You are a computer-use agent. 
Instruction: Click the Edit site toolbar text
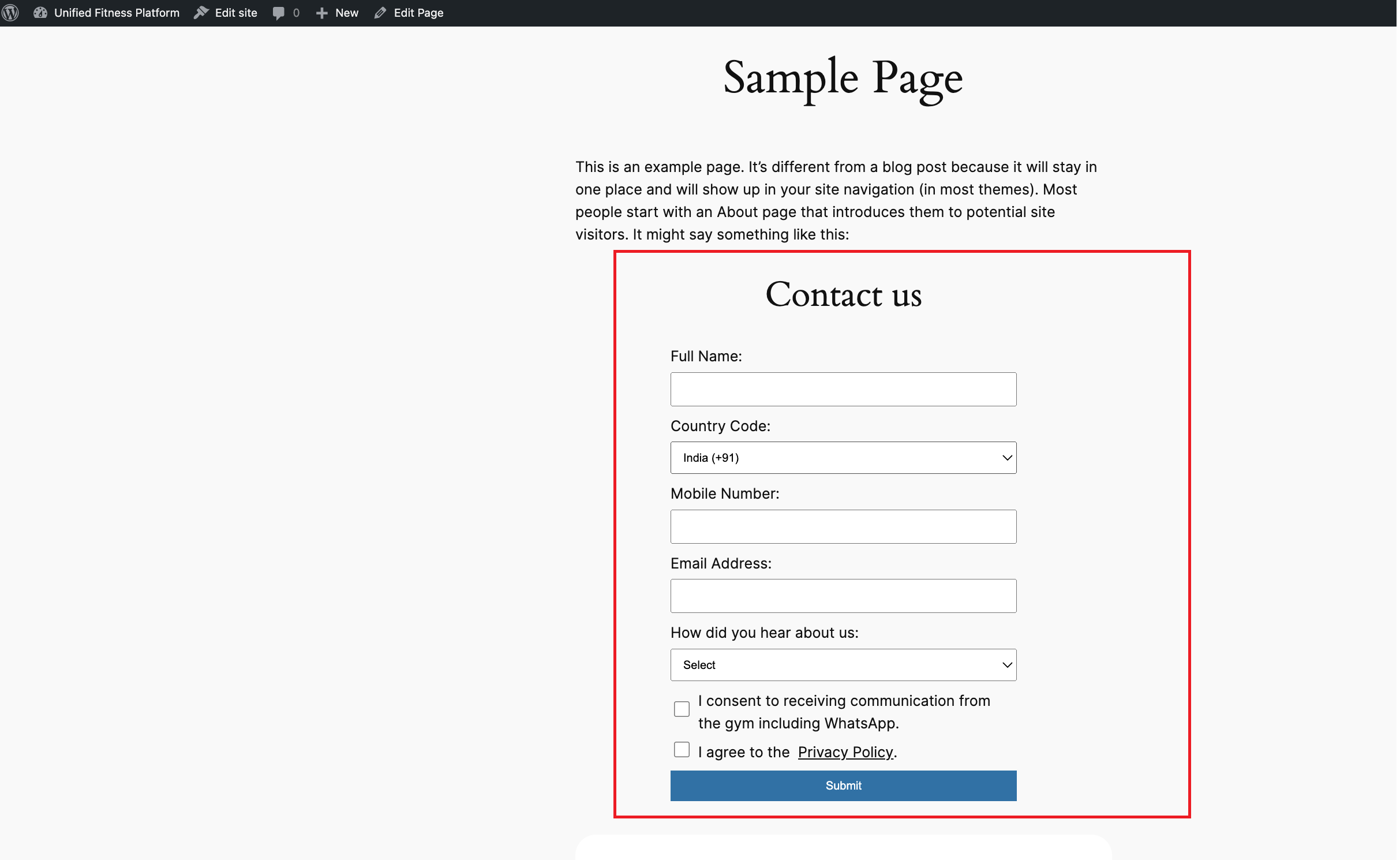point(236,13)
